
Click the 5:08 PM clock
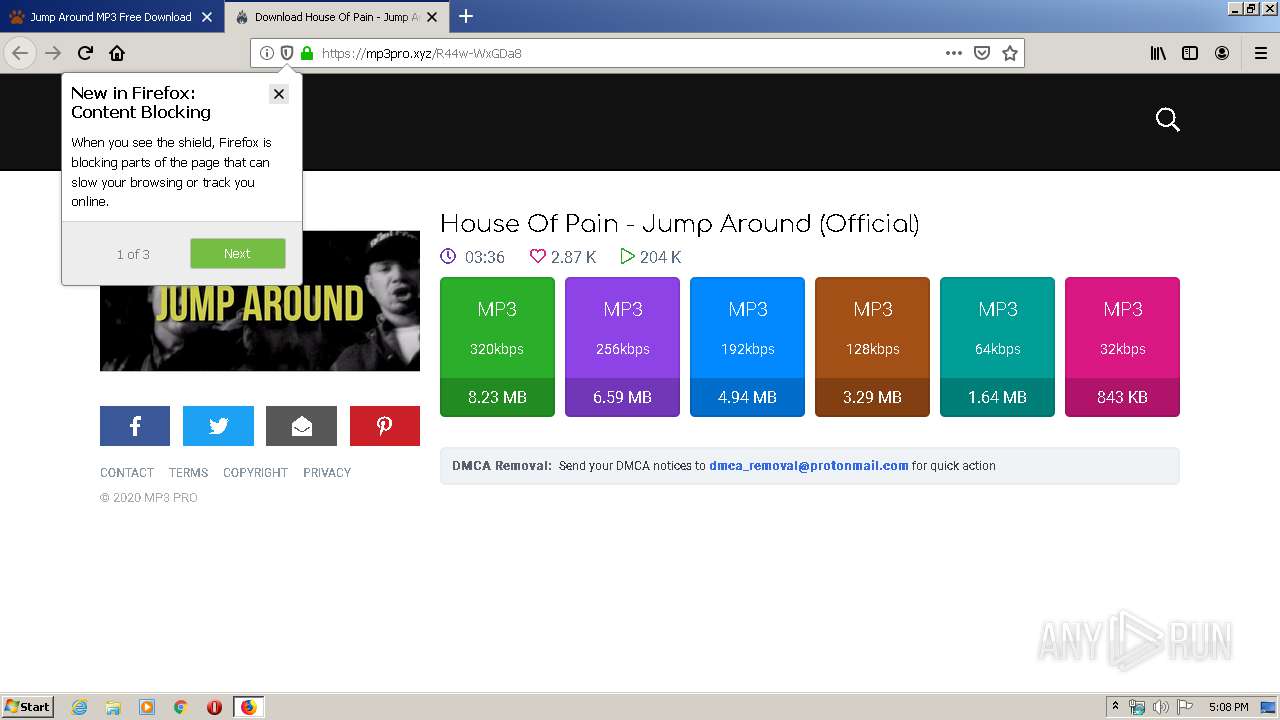click(1228, 707)
